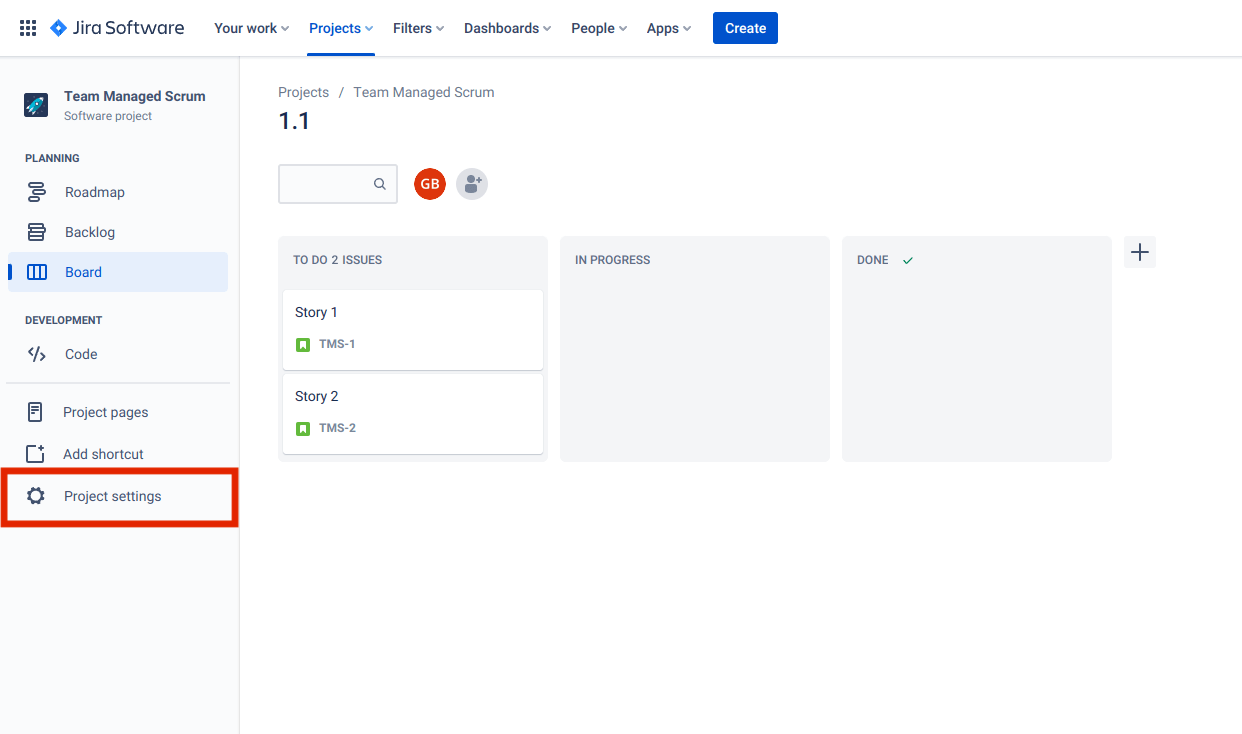1242x734 pixels.
Task: Expand the Your work dropdown
Action: tap(250, 28)
